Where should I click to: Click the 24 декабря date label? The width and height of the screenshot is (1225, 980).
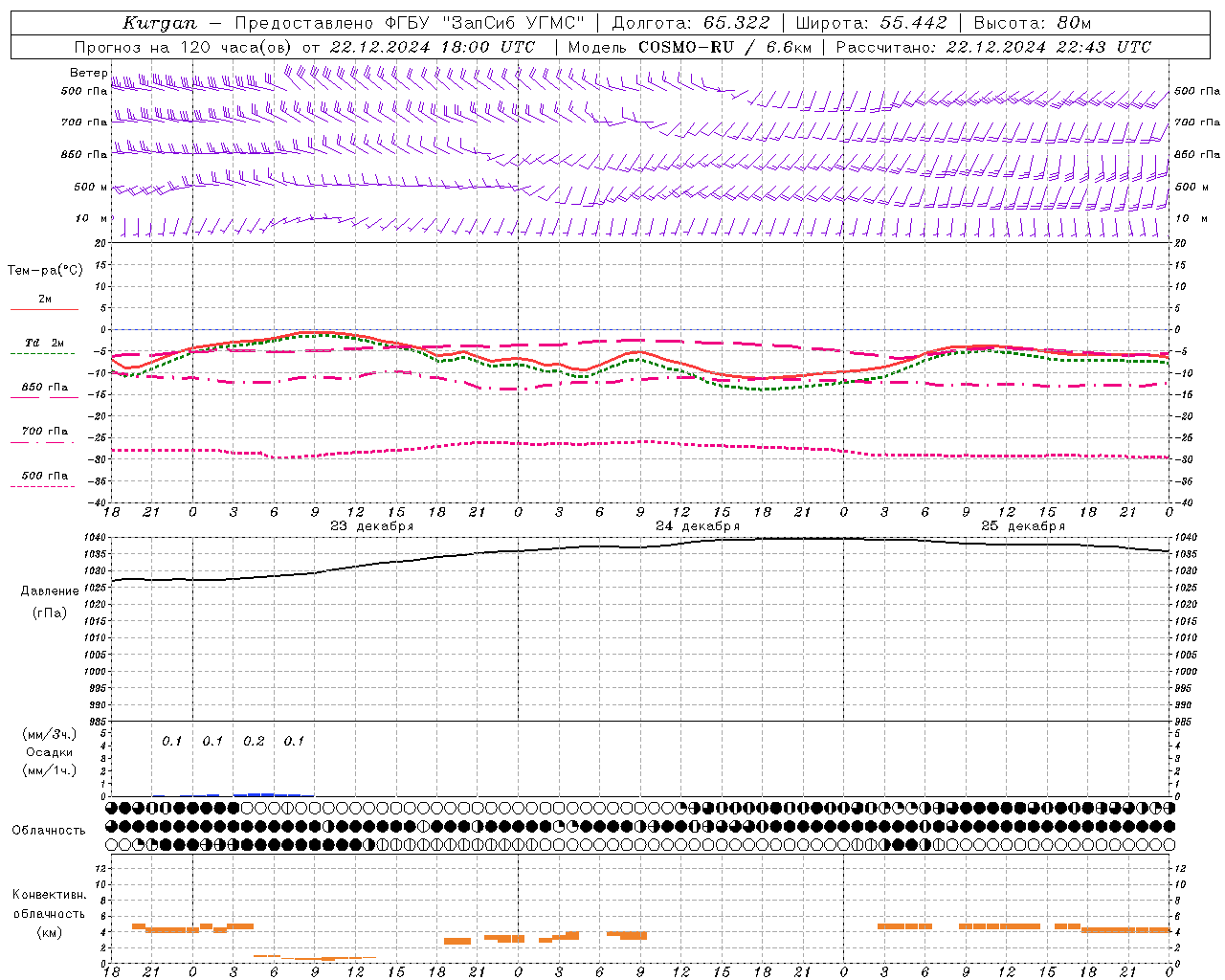coord(698,526)
